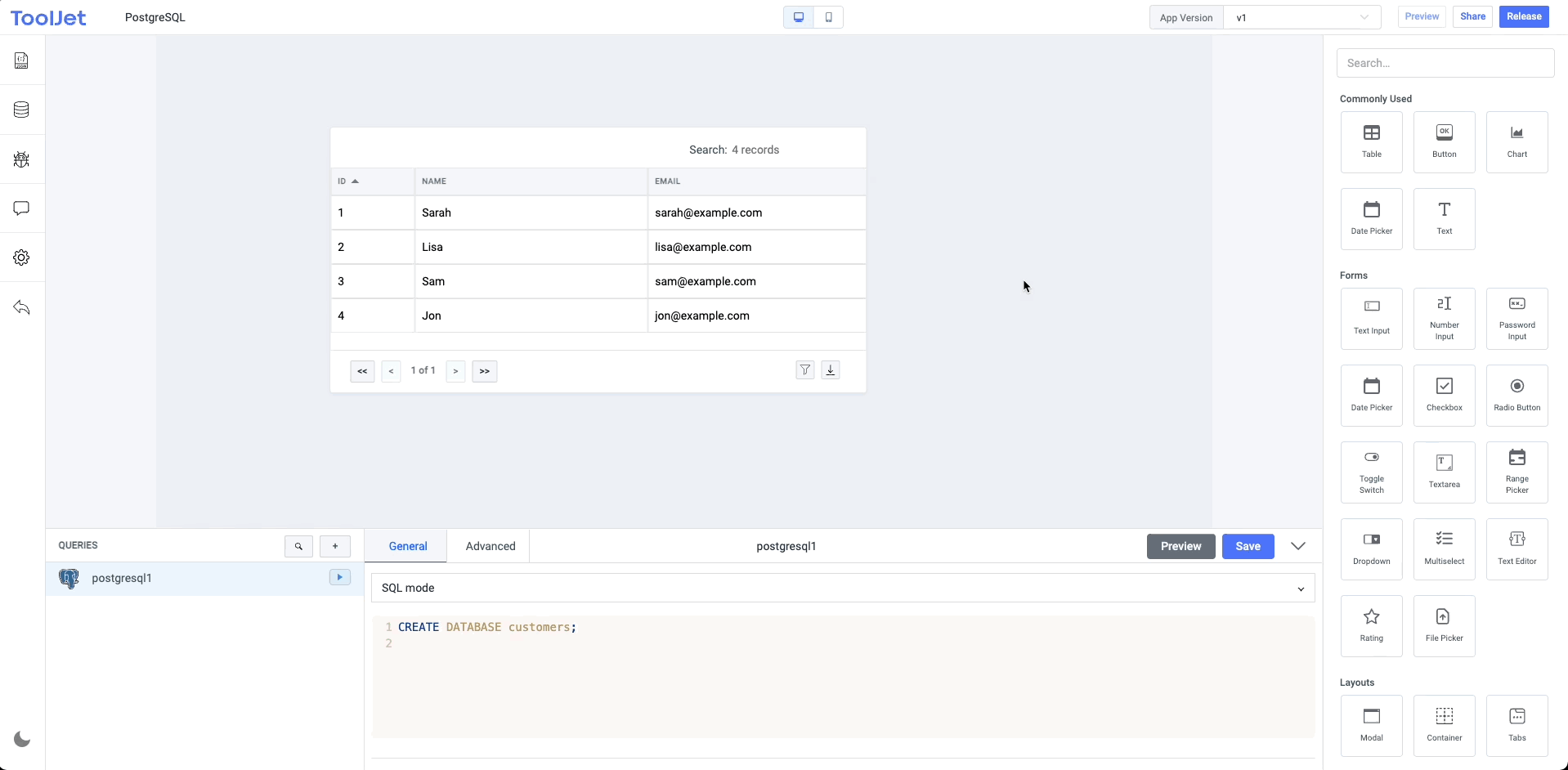
Task: Click the Release button
Action: [x=1523, y=16]
